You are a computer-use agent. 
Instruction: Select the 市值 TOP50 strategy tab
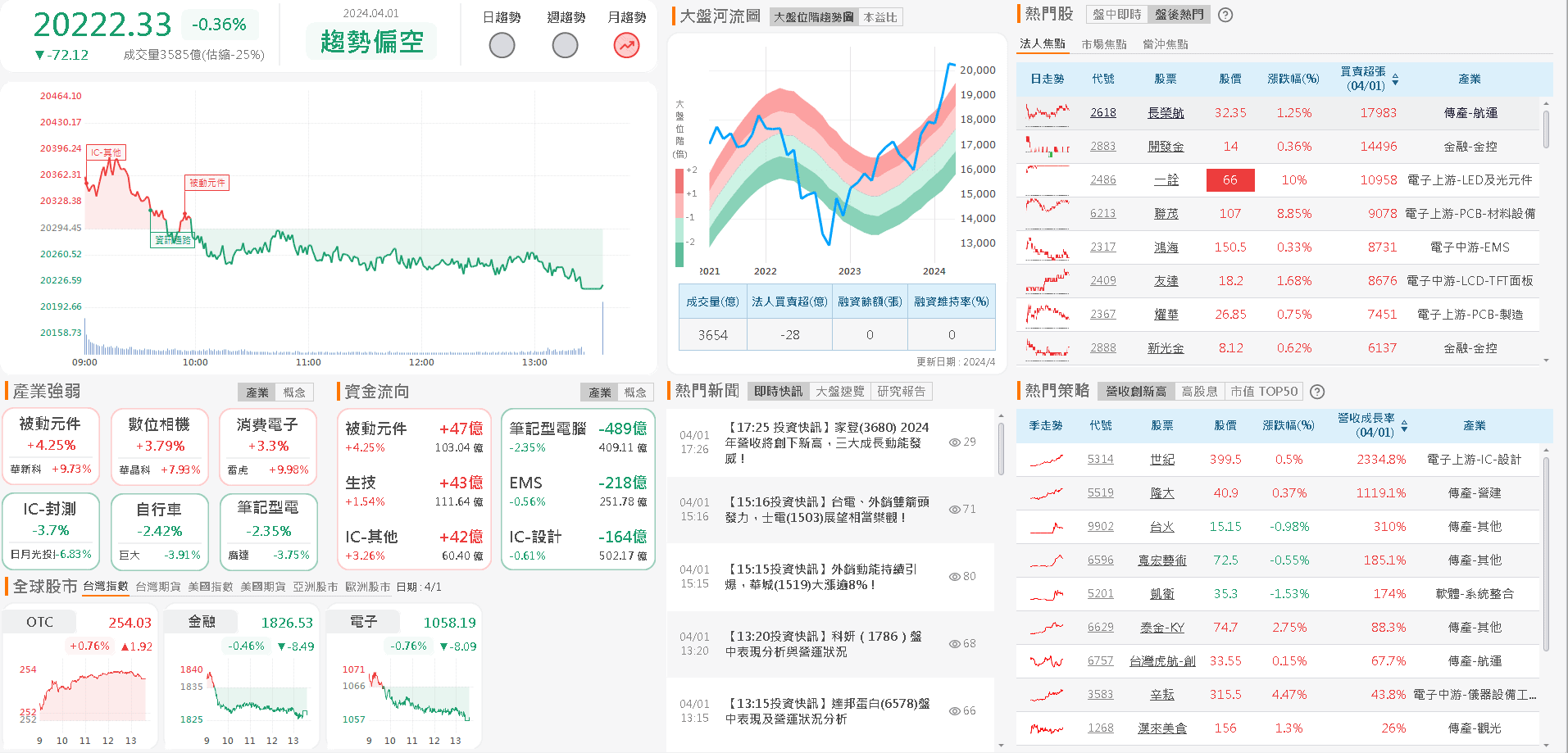(x=1264, y=392)
